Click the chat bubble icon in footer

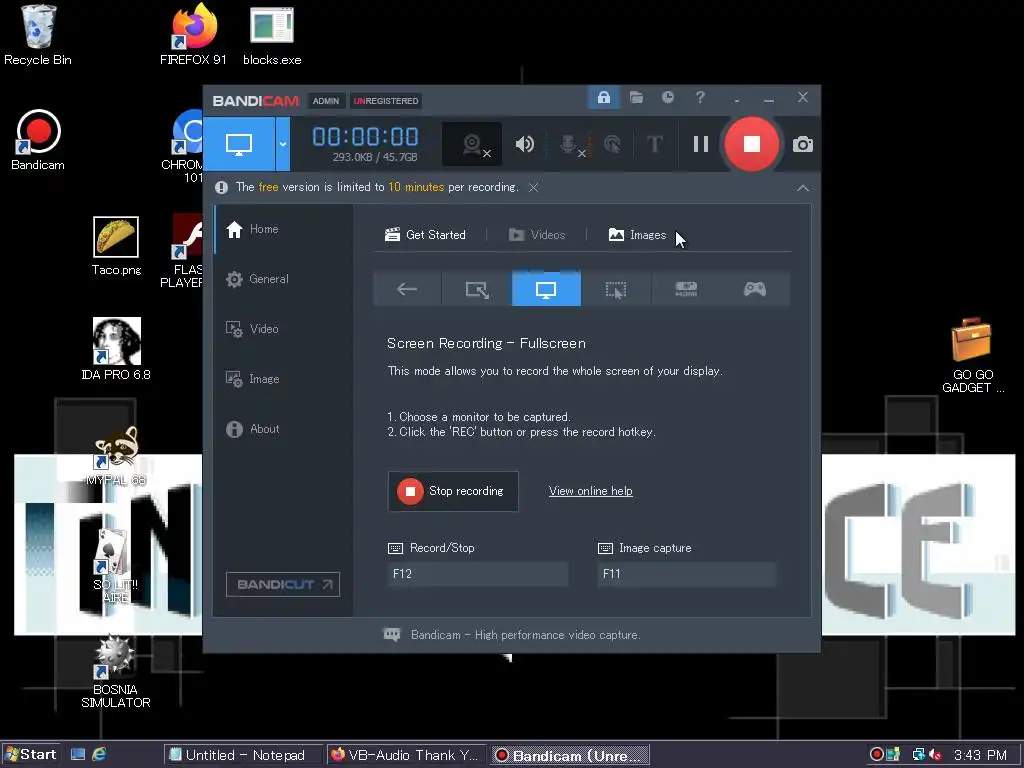[392, 634]
